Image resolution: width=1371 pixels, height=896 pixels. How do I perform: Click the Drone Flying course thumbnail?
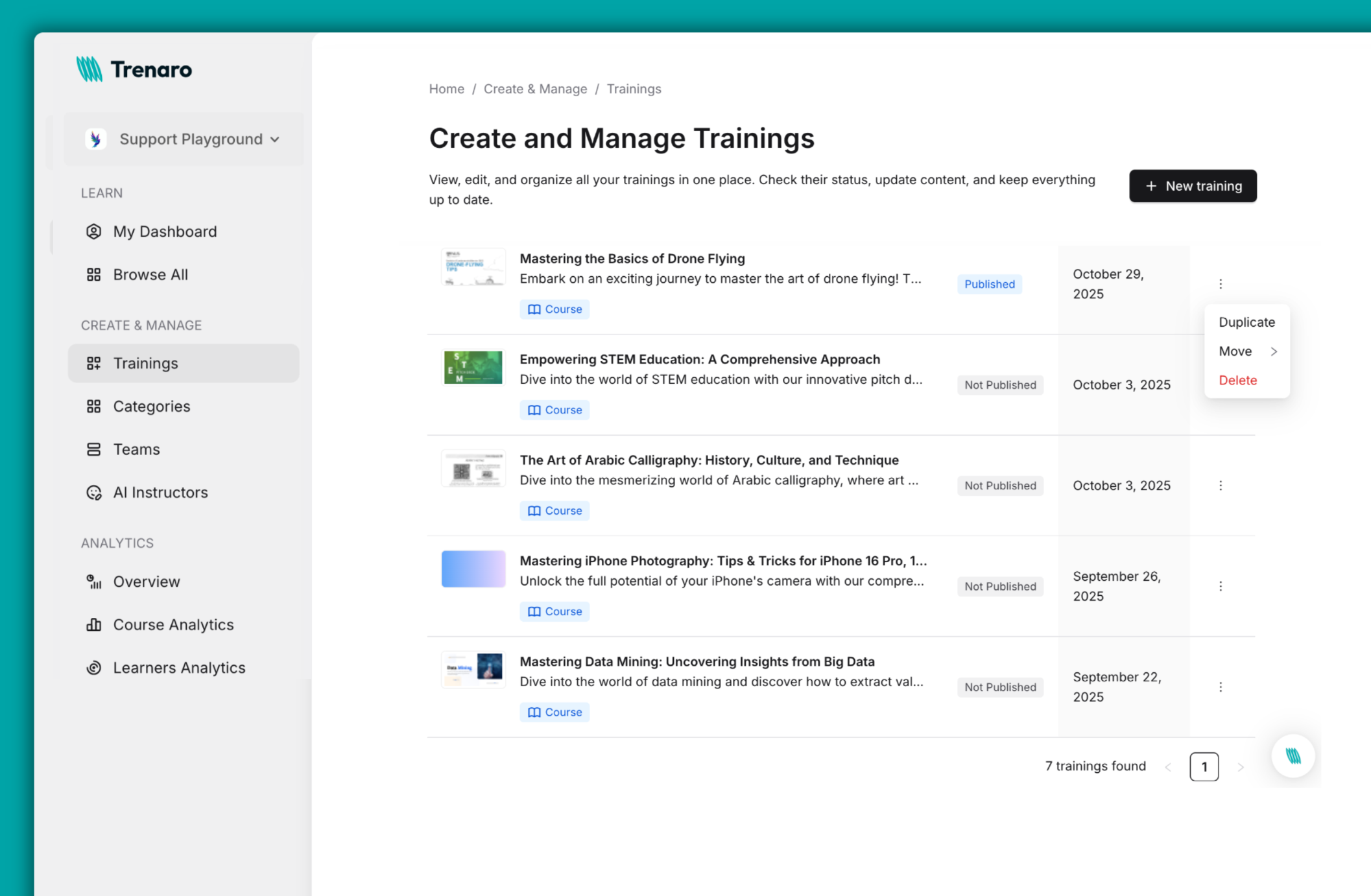coord(473,266)
